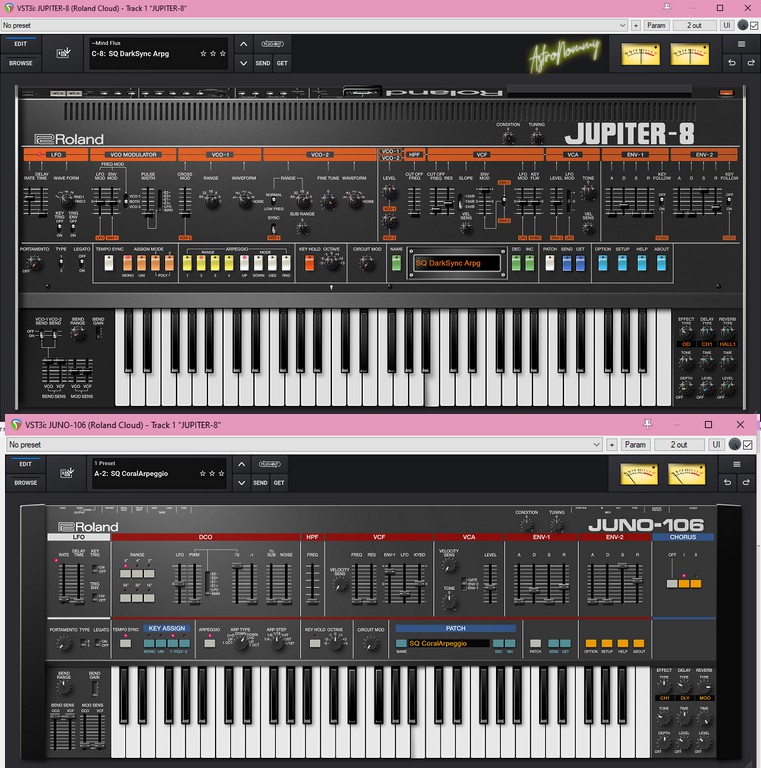Click the JUPITER-8 patch name display
Screen dimensions: 761x768
coord(457,264)
